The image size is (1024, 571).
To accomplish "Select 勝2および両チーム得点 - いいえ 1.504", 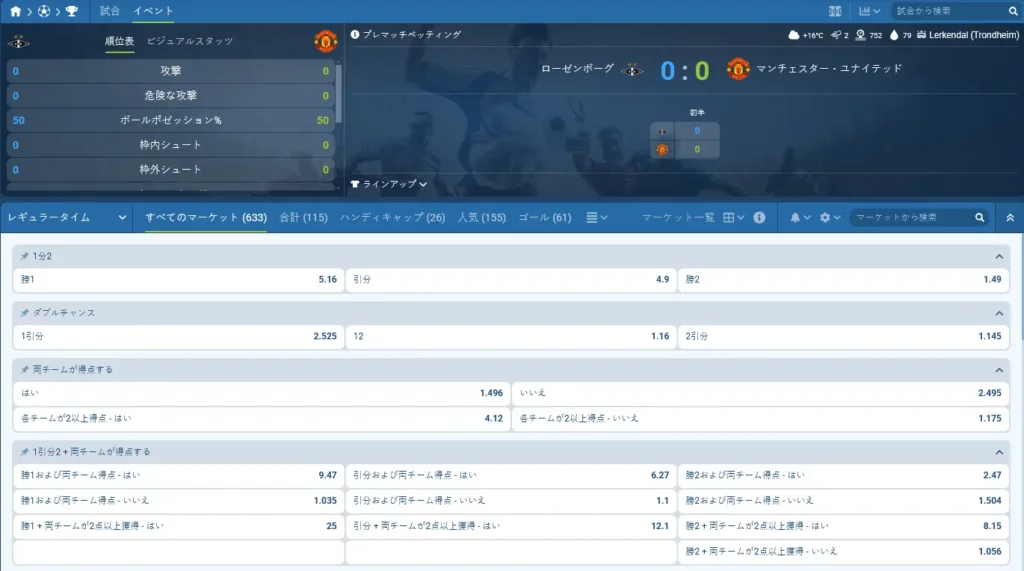I will tap(844, 501).
